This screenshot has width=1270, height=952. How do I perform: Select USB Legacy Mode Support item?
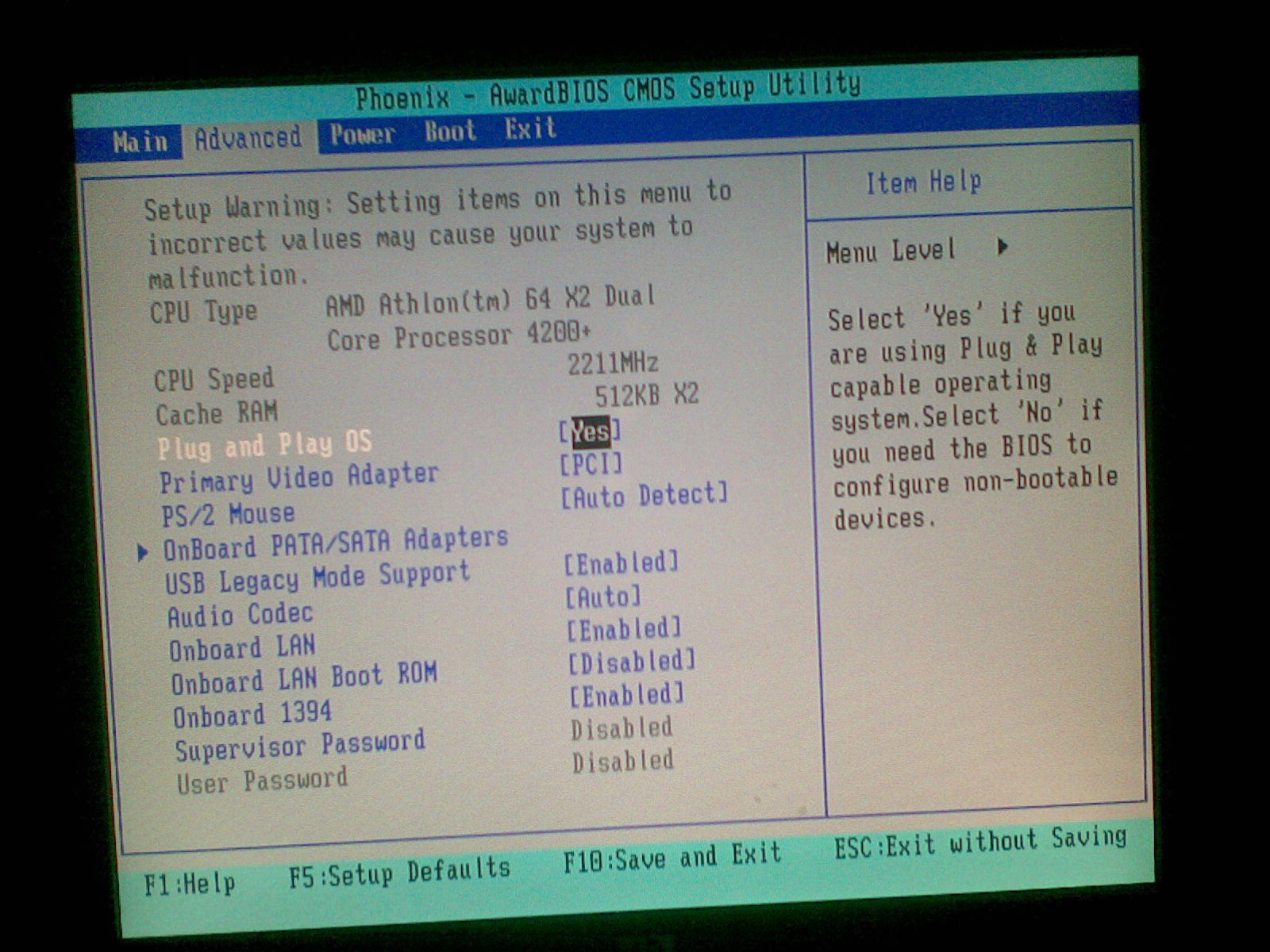(x=317, y=578)
